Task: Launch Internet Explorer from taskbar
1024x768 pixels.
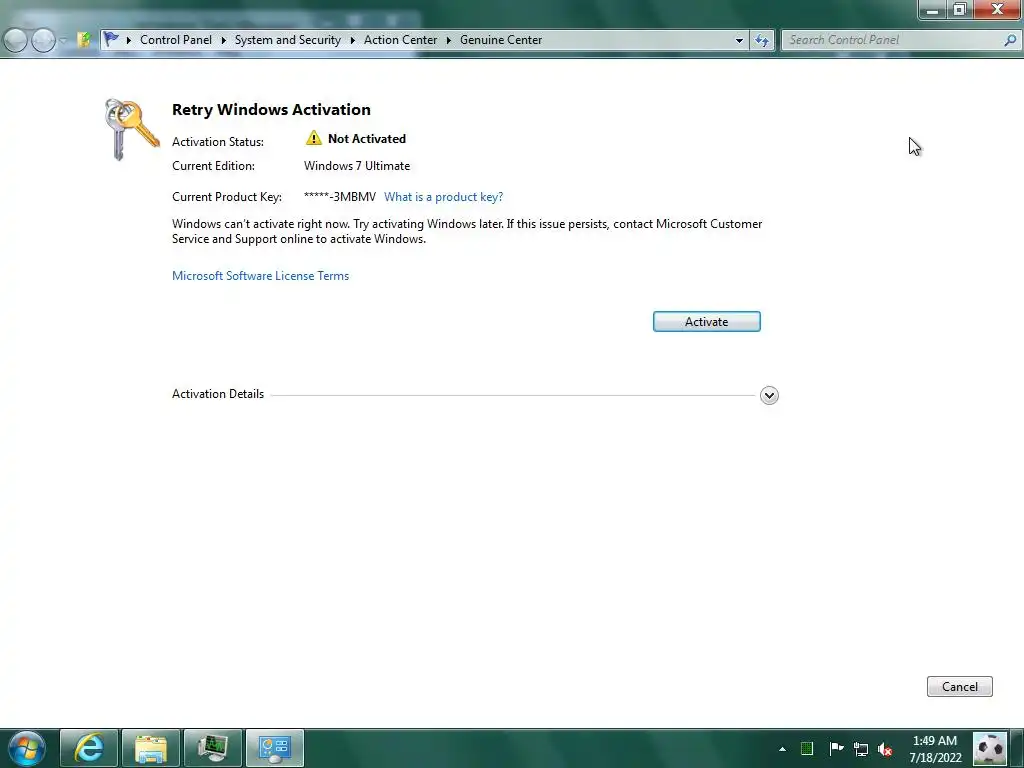Action: (89, 748)
